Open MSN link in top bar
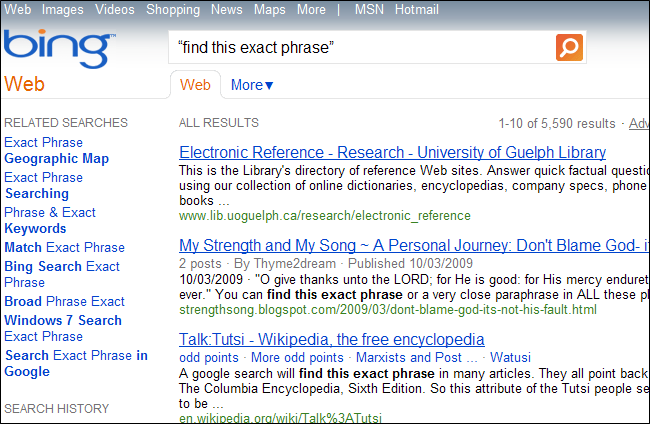The height and width of the screenshot is (424, 650). click(x=370, y=10)
